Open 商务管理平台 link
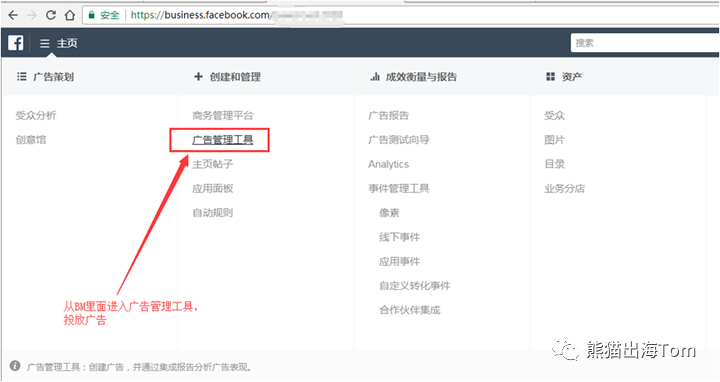This screenshot has height=382, width=720. point(223,115)
